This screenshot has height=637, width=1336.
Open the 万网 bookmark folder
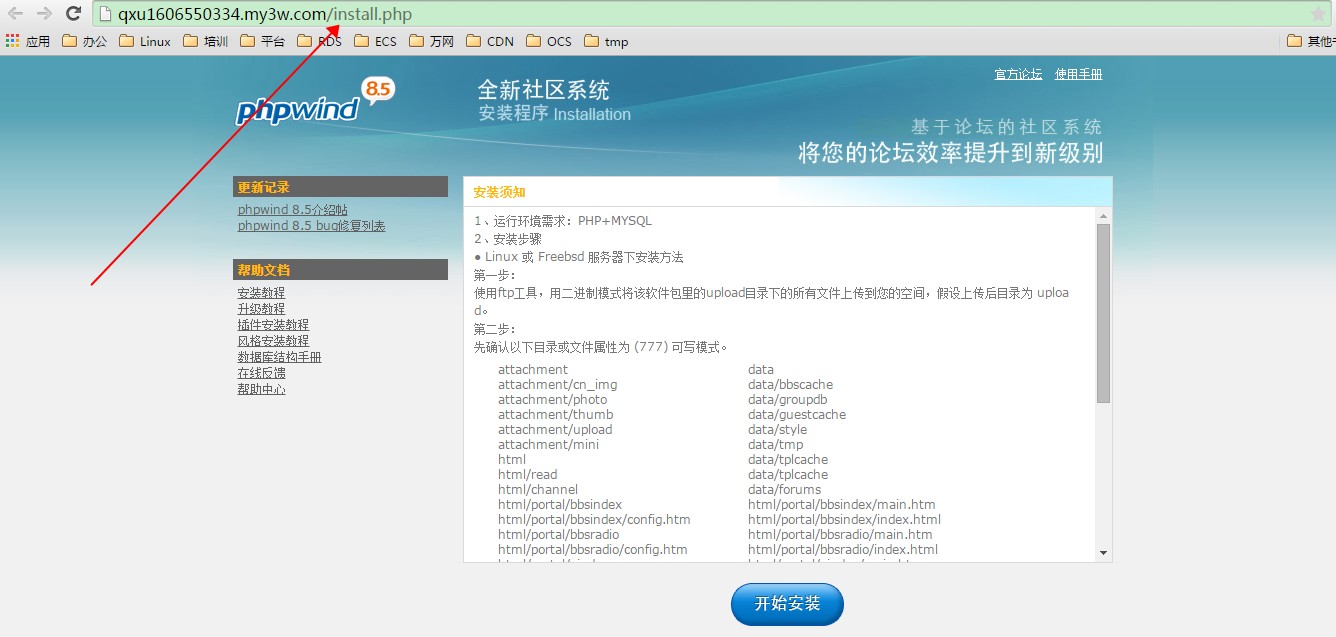[432, 41]
